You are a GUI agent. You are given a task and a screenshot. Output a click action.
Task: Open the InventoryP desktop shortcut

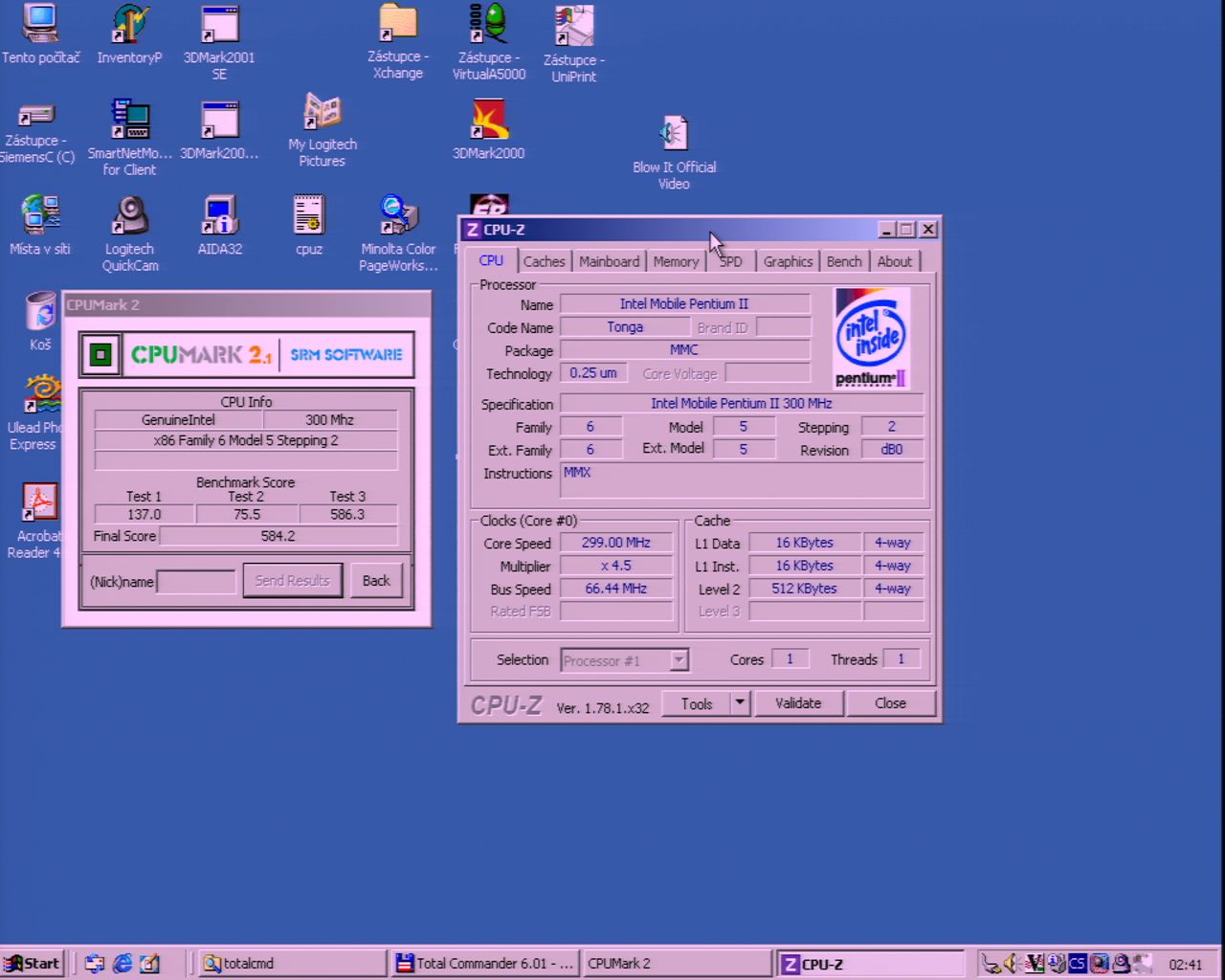[x=129, y=25]
